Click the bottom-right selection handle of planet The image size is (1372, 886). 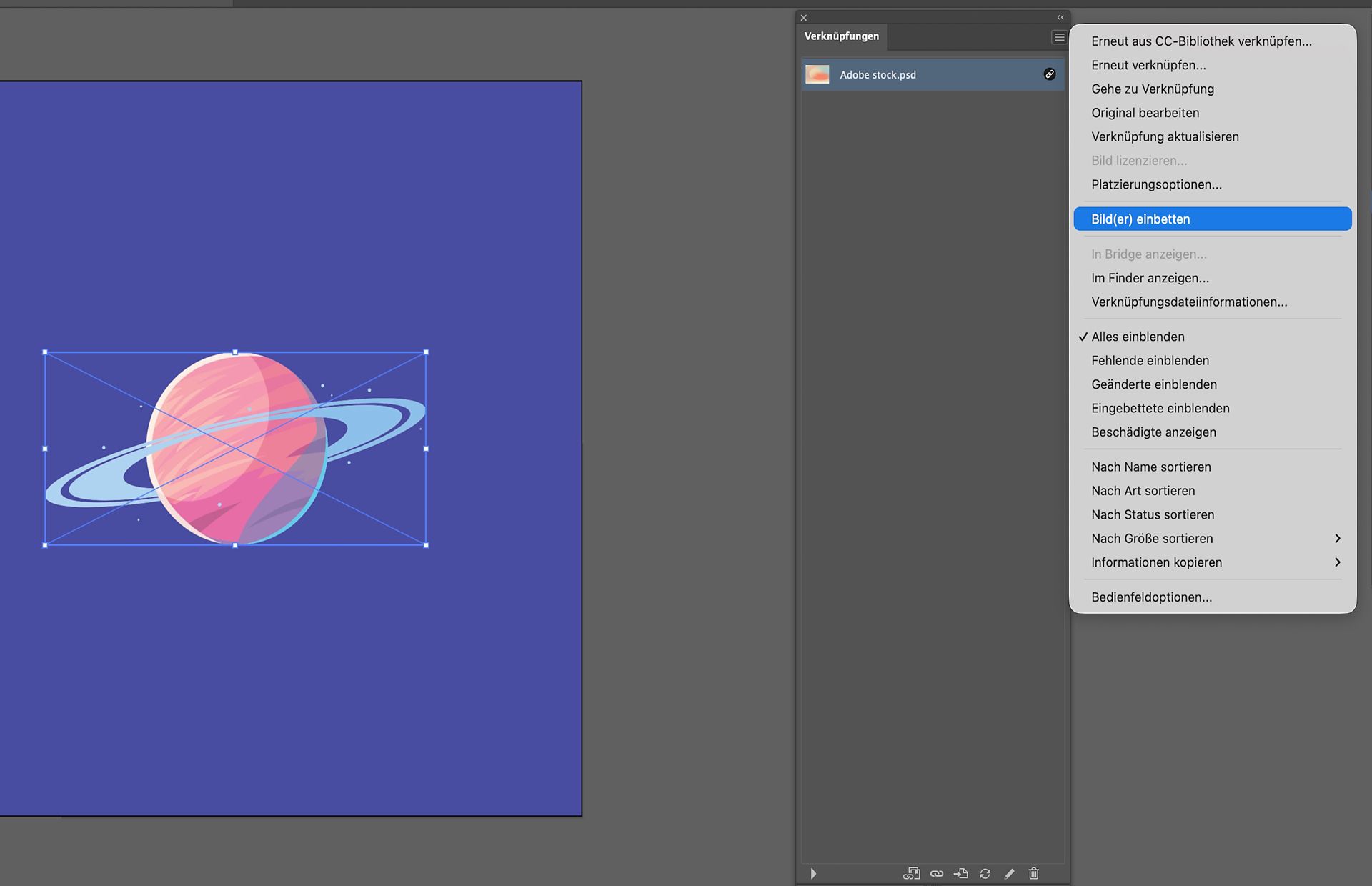coord(427,545)
